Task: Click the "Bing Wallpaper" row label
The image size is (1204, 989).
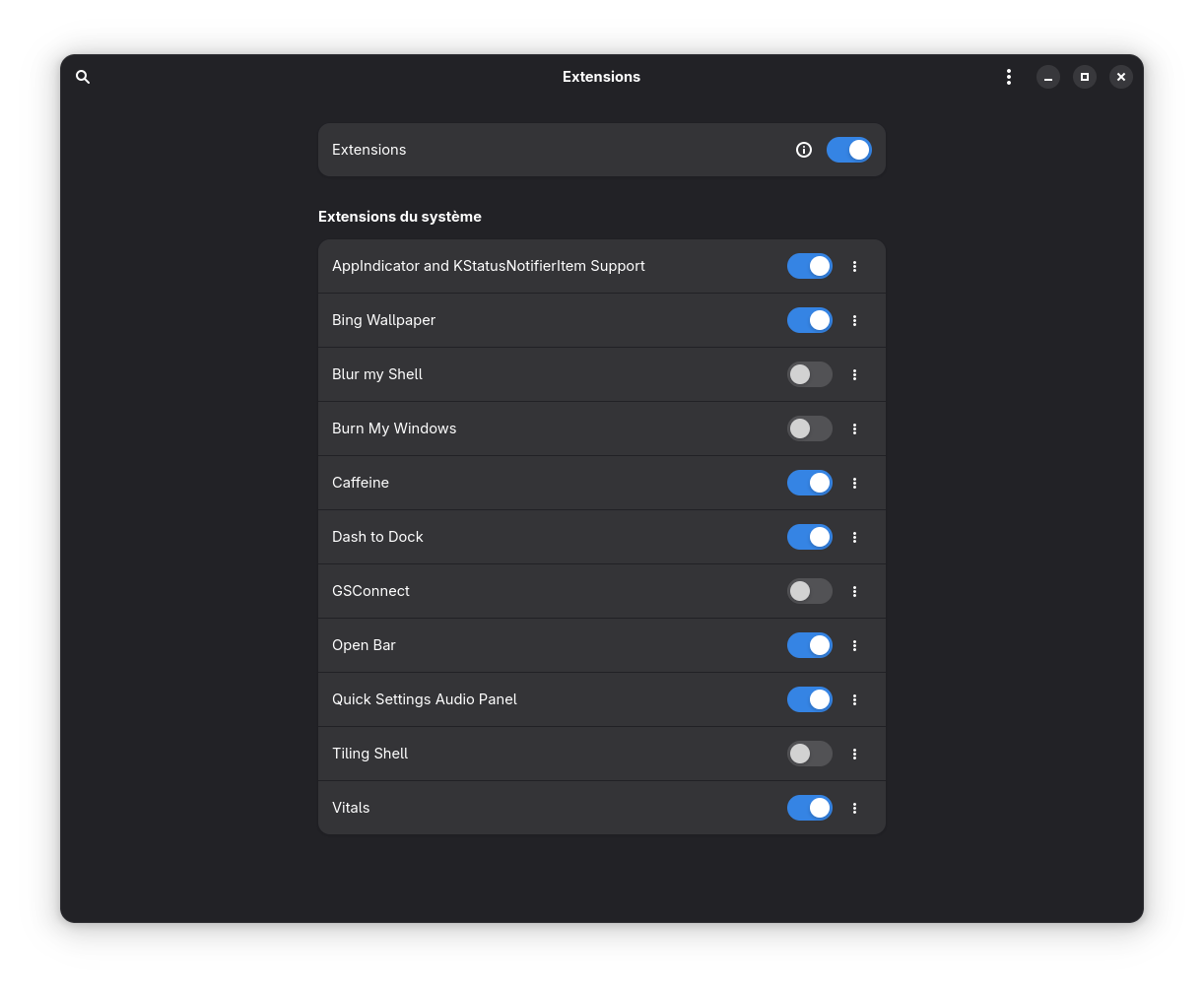Action: point(383,320)
